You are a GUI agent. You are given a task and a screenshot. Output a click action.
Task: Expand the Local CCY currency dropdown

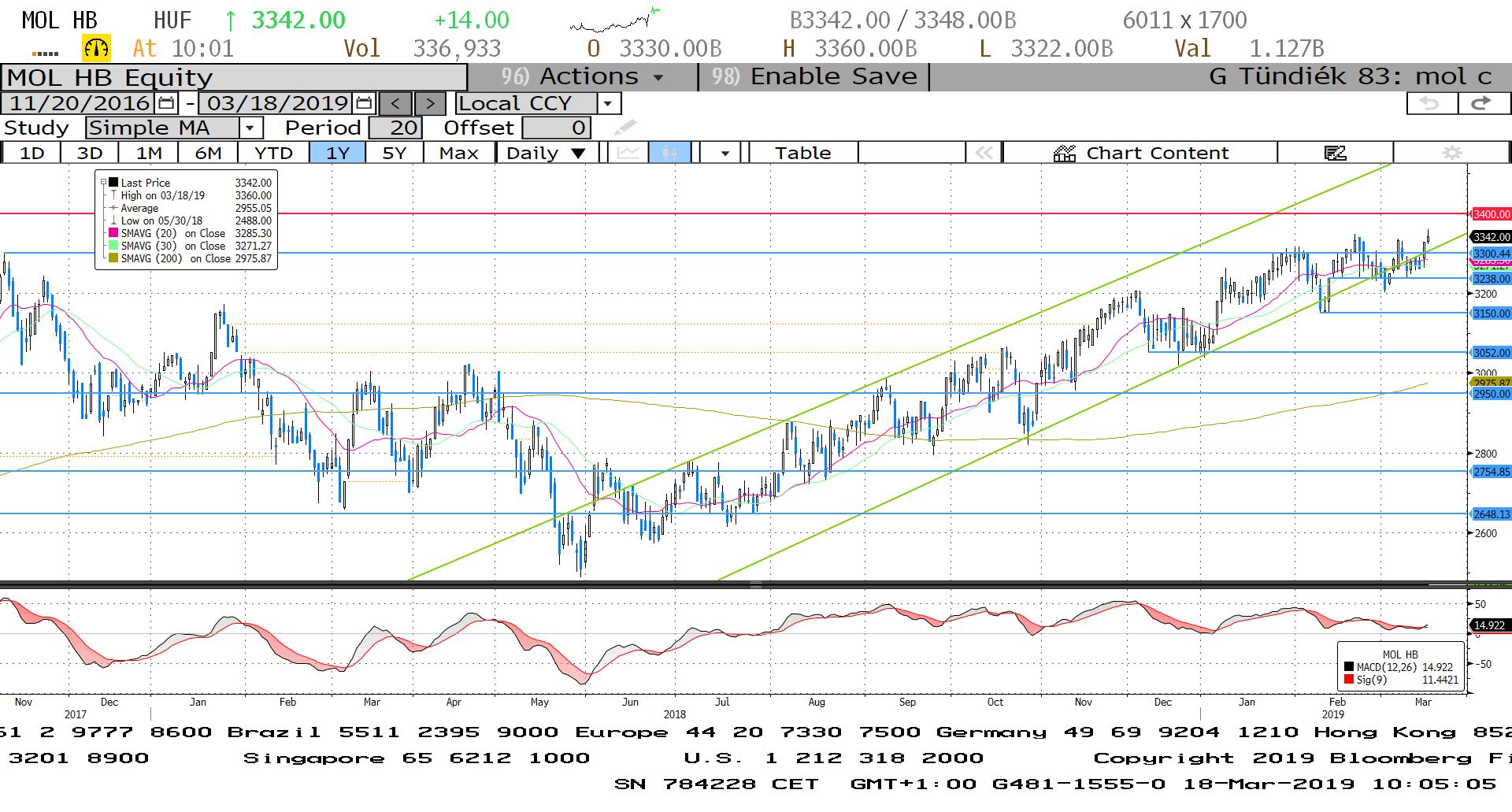point(607,103)
